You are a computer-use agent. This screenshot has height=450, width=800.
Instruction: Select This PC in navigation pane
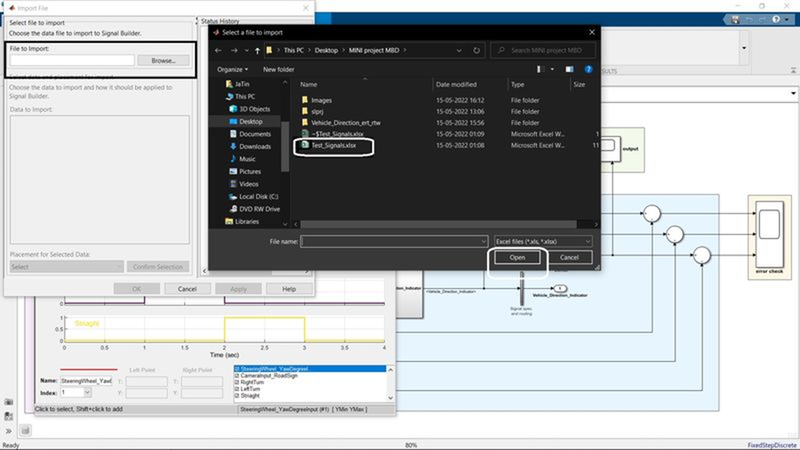click(244, 96)
